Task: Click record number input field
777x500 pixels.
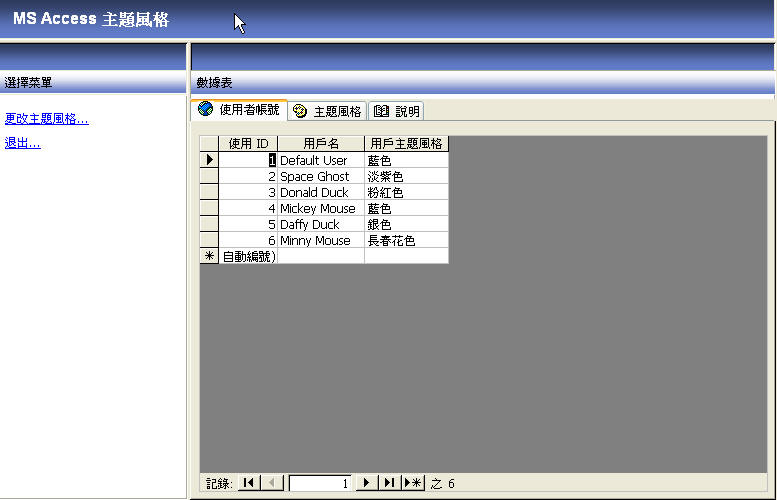Action: tap(321, 483)
